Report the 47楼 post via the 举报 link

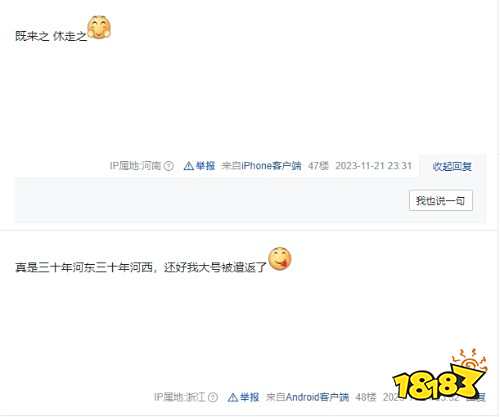pos(205,166)
